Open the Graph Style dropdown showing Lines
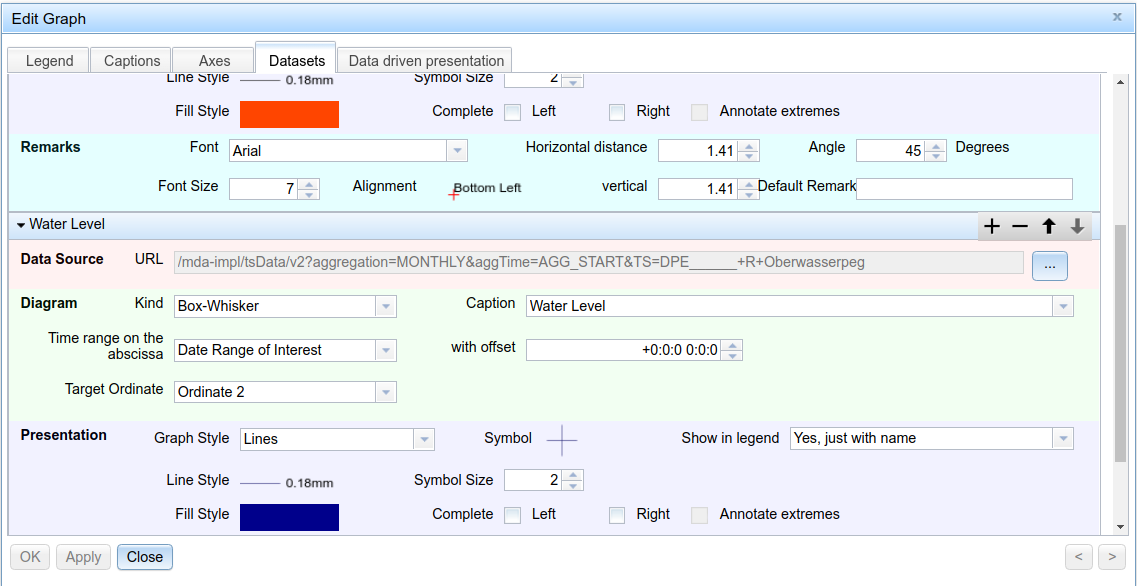1137x586 pixels. tap(424, 439)
